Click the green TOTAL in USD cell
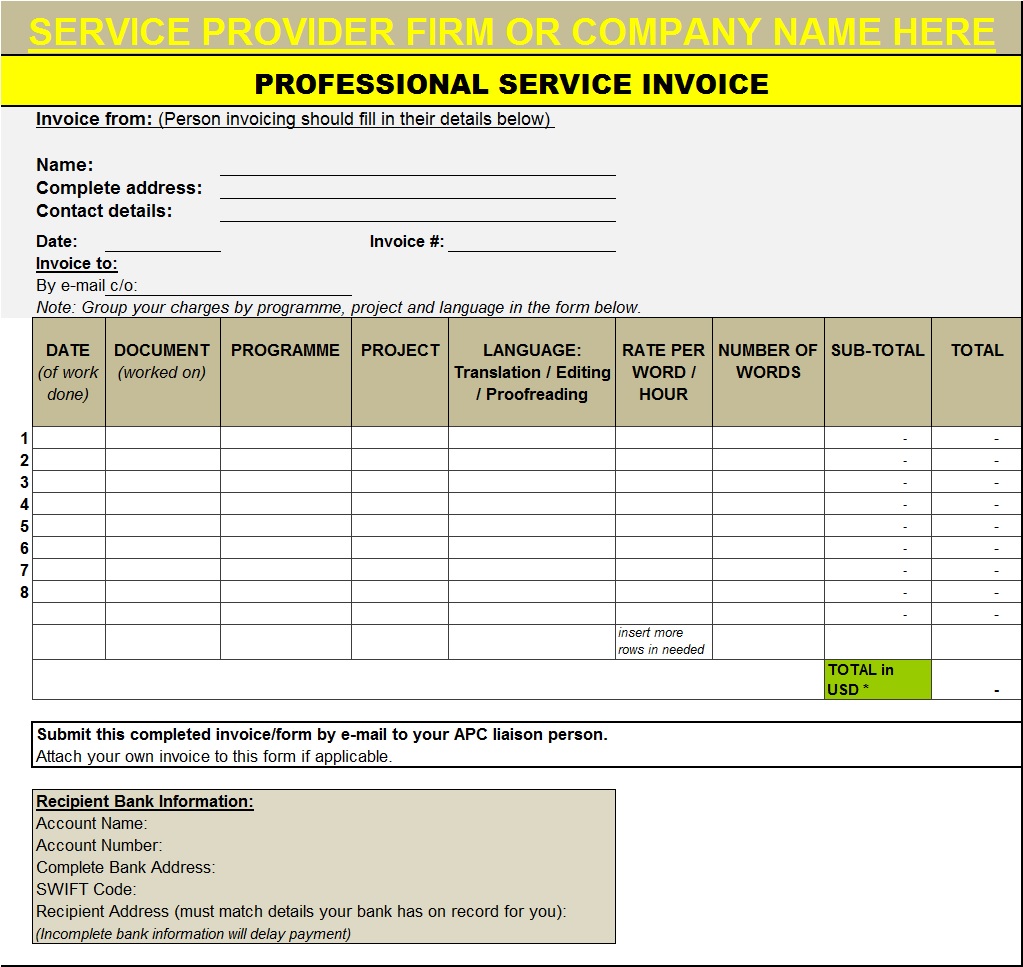 878,680
